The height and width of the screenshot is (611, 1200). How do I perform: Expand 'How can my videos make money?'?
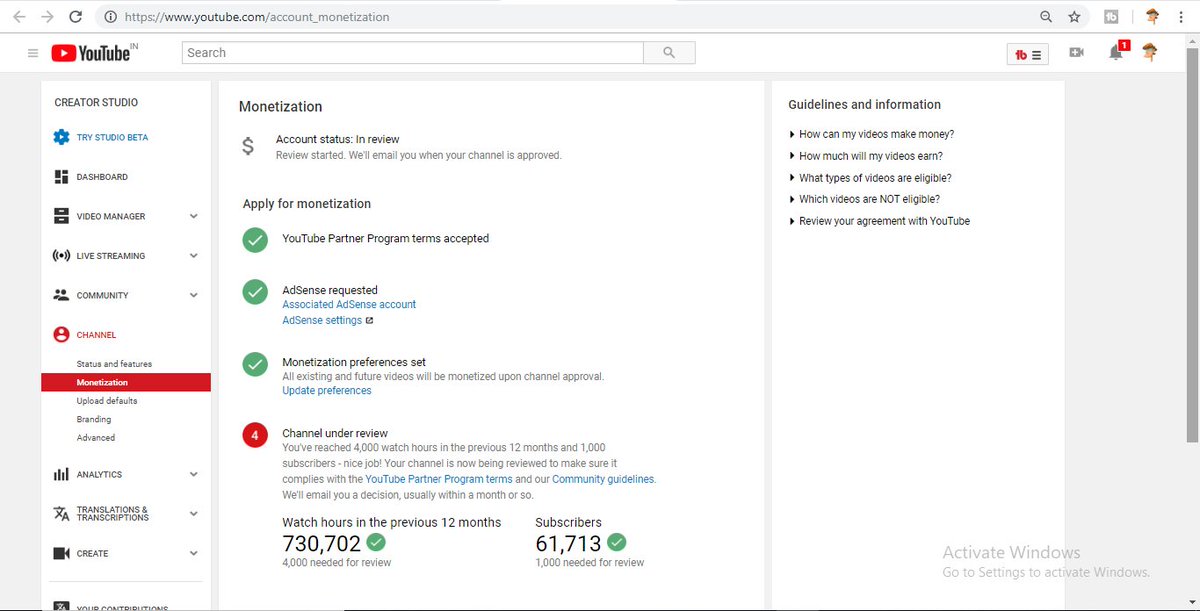click(x=871, y=134)
